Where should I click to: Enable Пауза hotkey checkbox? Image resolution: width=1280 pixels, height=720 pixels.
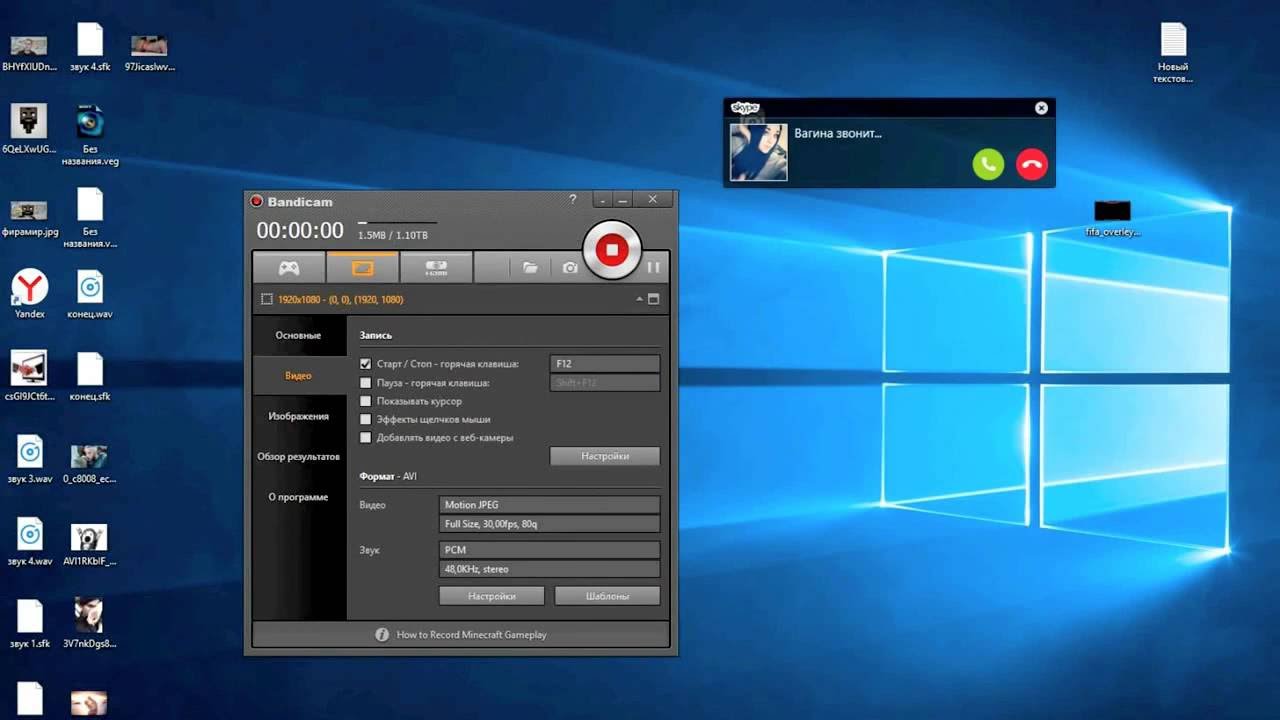click(x=366, y=383)
